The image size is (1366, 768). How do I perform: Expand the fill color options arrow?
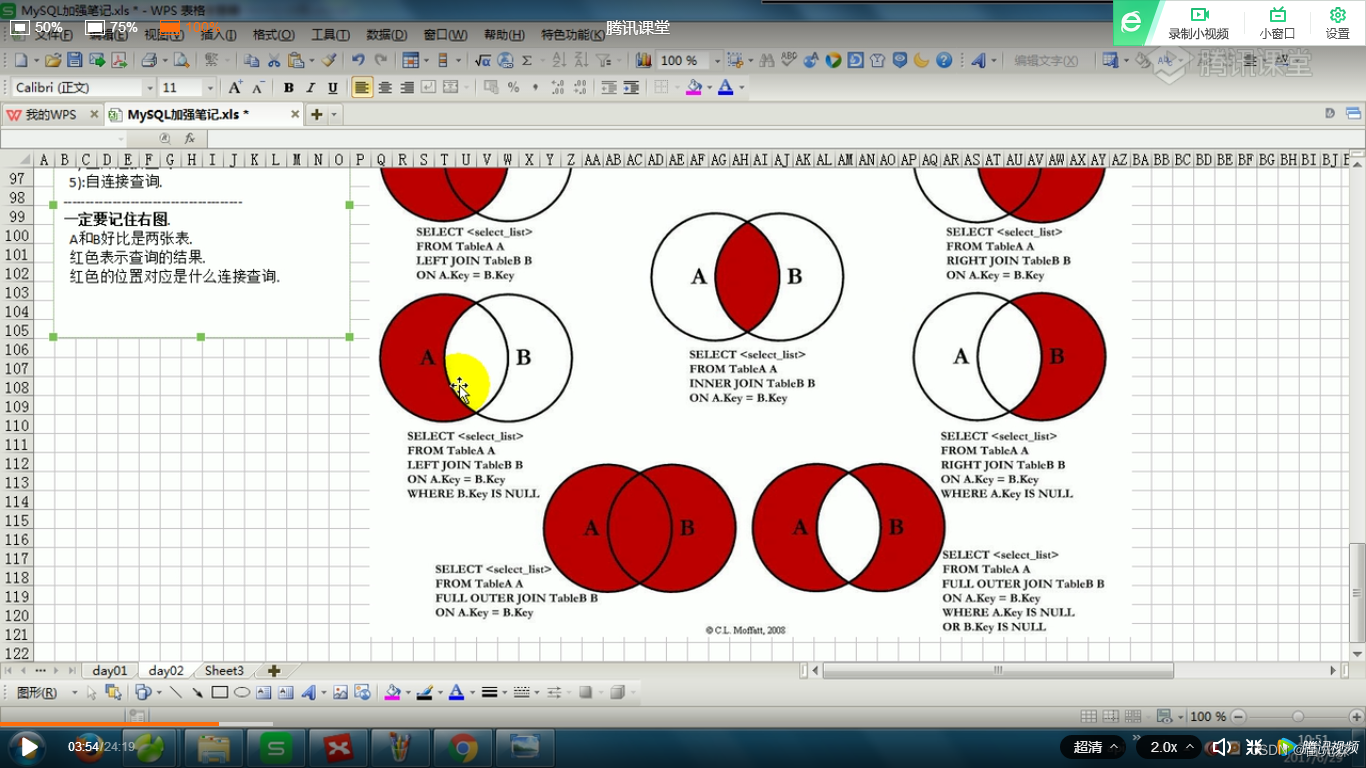(710, 88)
